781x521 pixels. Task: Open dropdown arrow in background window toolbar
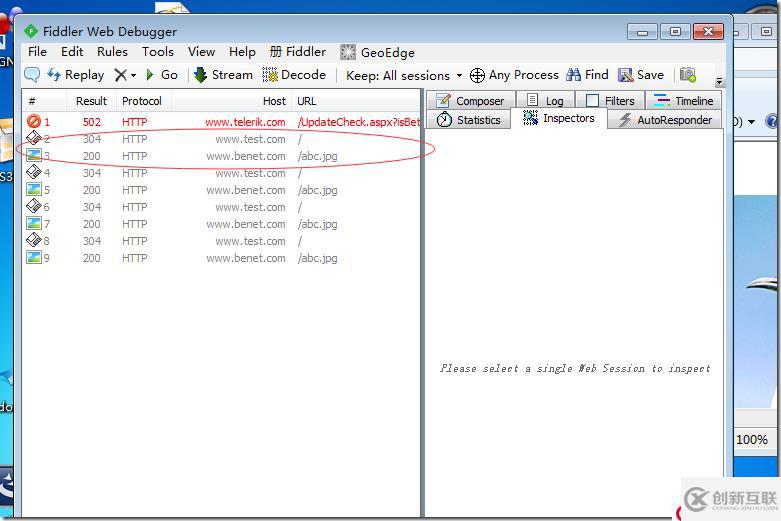point(751,122)
